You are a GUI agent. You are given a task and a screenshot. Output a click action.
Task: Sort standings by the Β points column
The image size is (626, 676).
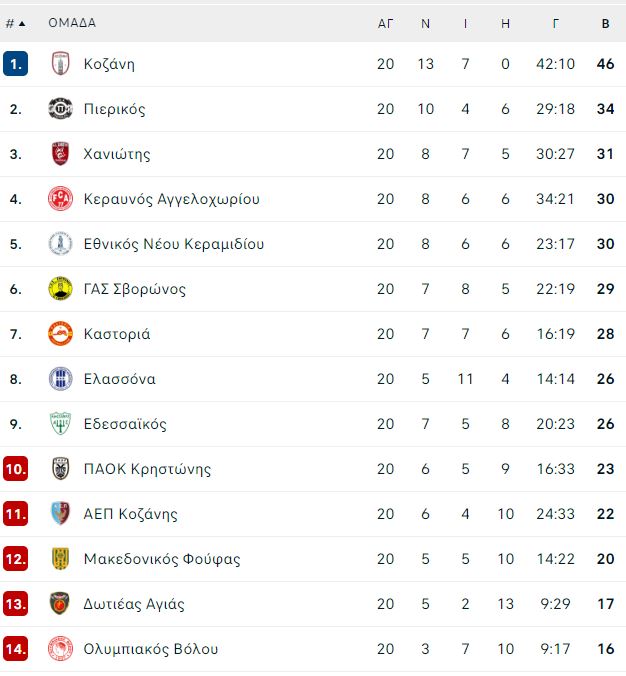coord(606,23)
